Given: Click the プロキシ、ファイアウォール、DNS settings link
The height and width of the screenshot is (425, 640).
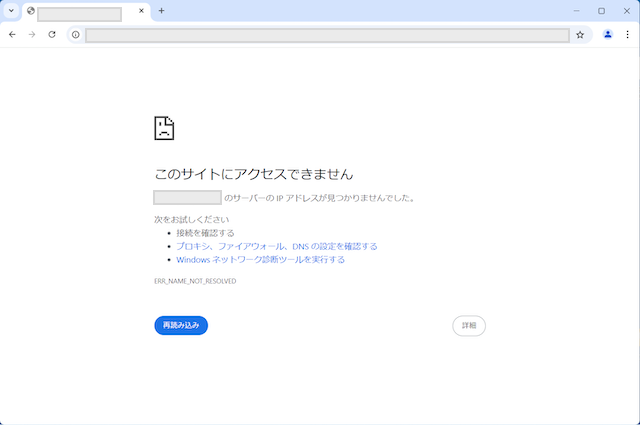Looking at the screenshot, I should click(x=277, y=246).
